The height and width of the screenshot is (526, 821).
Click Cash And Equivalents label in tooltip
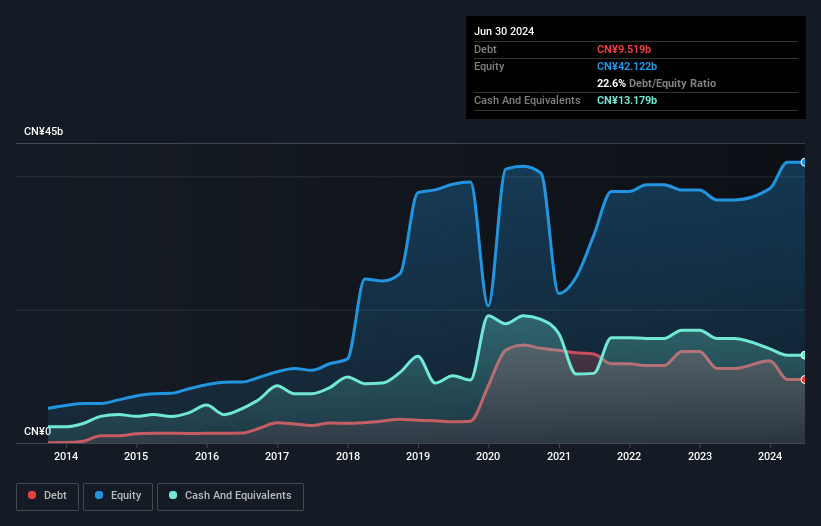(527, 100)
